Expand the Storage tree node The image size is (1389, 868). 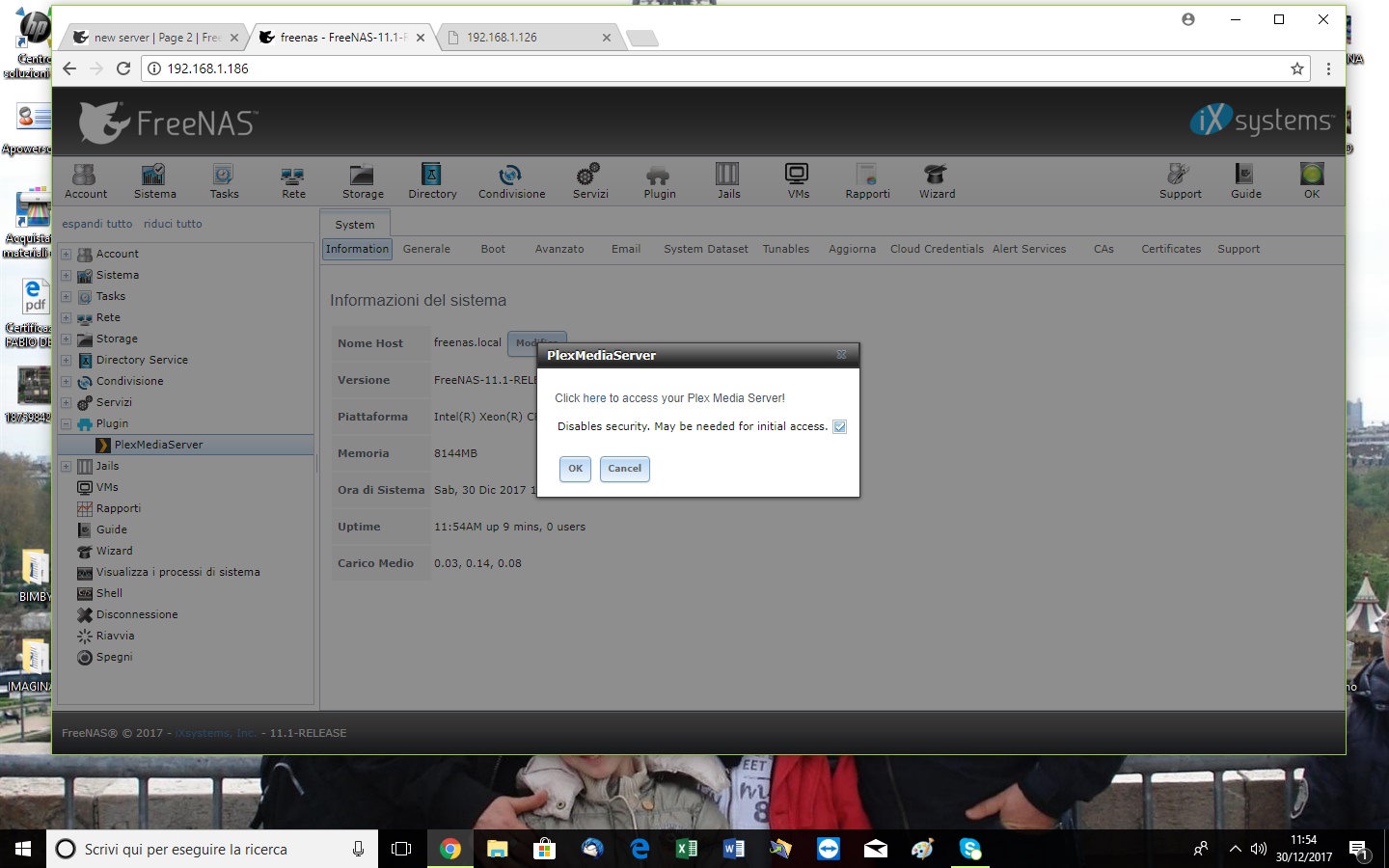[x=66, y=339]
